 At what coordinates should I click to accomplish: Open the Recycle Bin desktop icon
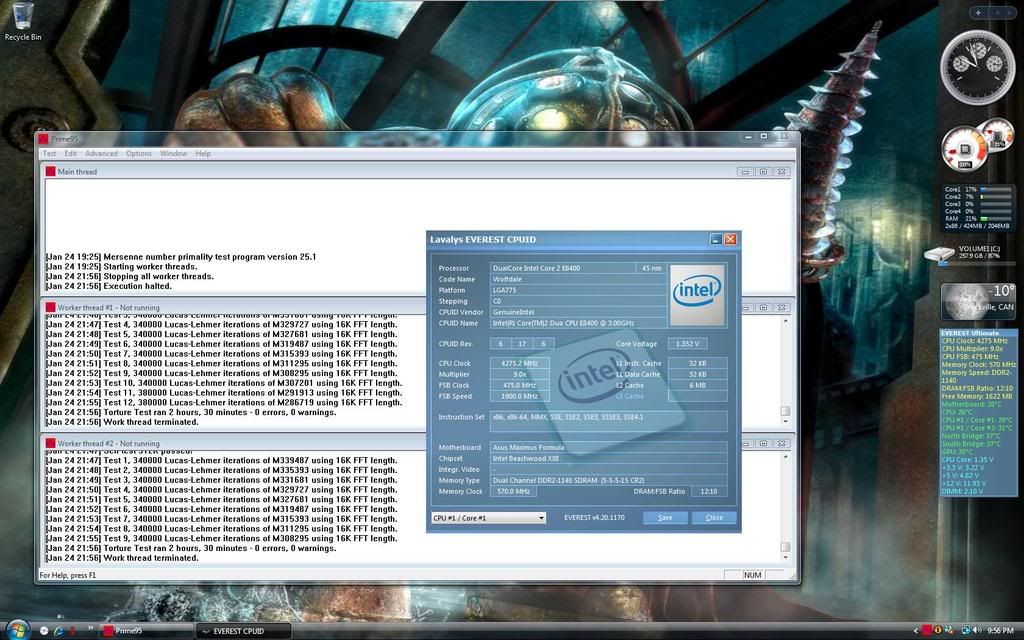tap(22, 22)
